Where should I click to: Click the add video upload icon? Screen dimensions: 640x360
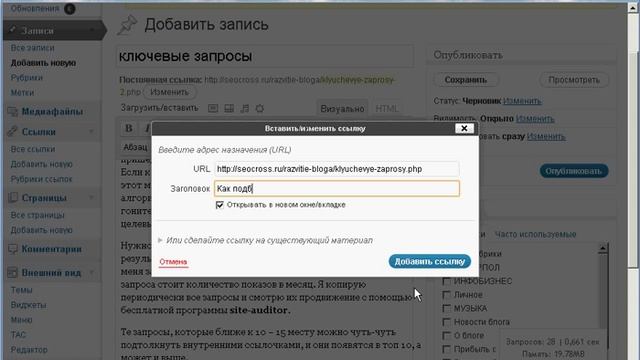(229, 108)
